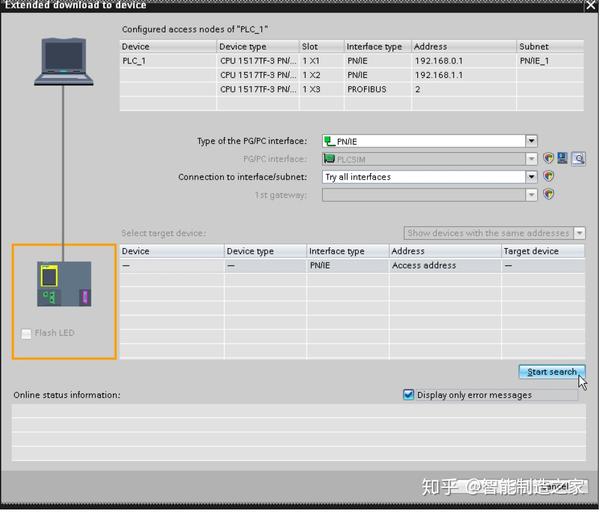
Task: Select the Access address target device row
Action: click(x=352, y=266)
